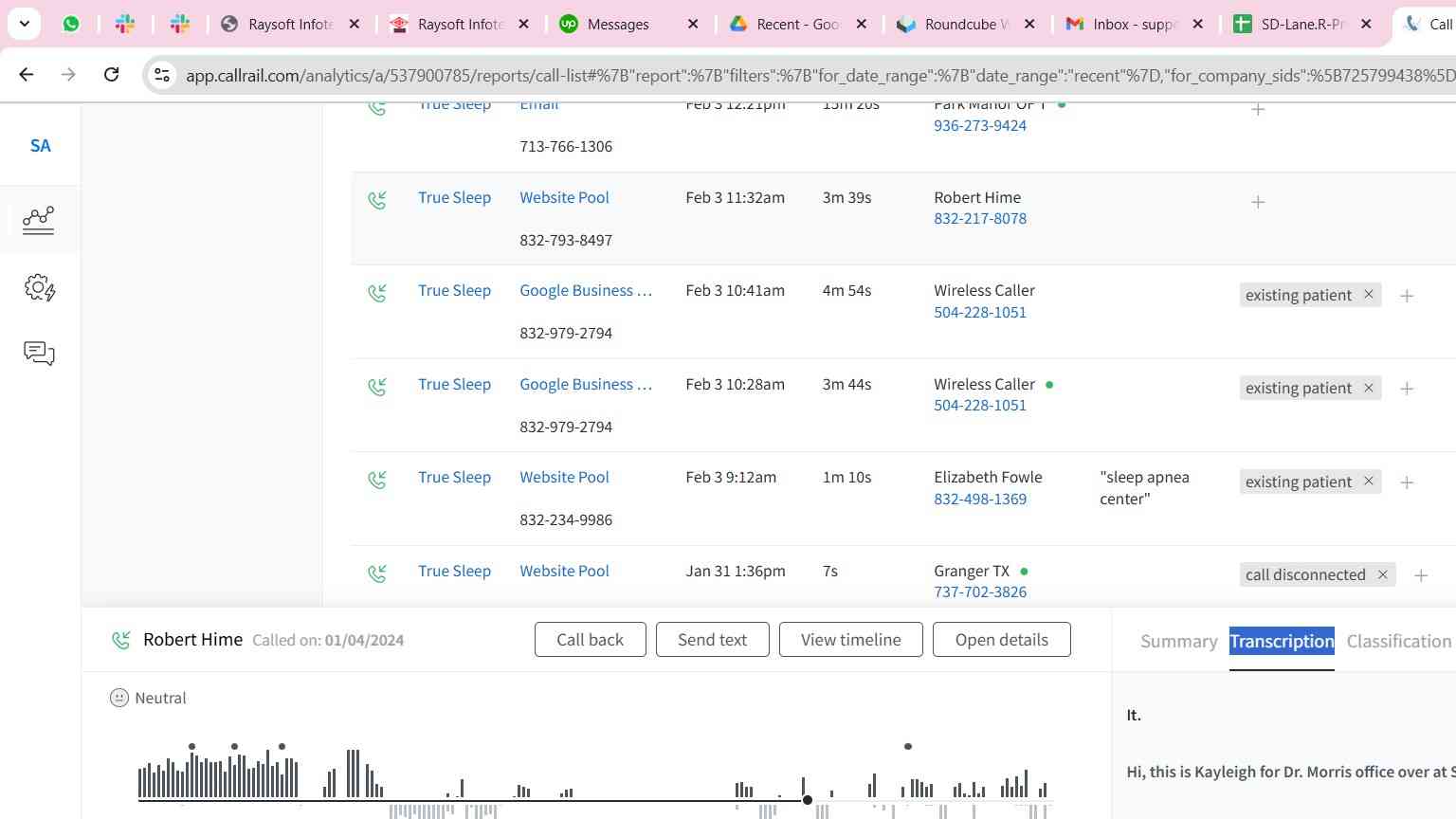The width and height of the screenshot is (1456, 819).
Task: Click the Call back button
Action: 590,640
